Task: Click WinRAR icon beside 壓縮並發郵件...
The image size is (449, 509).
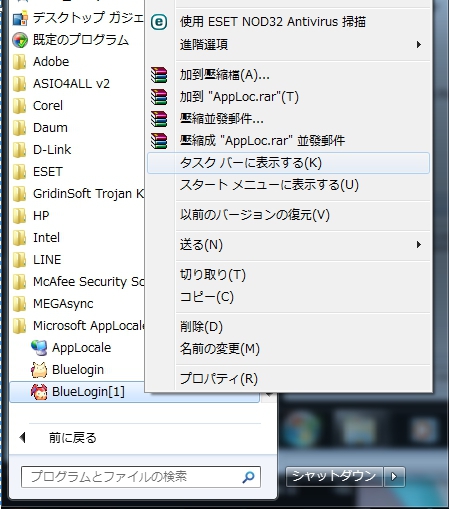Action: point(159,119)
